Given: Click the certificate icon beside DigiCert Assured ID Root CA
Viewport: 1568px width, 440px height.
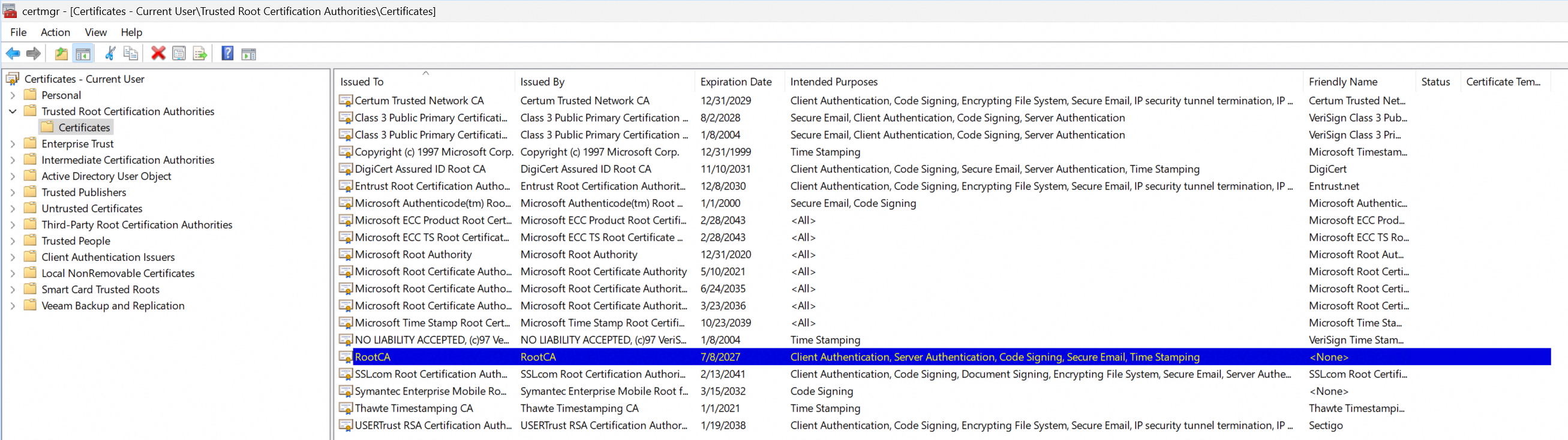Looking at the screenshot, I should (x=346, y=168).
